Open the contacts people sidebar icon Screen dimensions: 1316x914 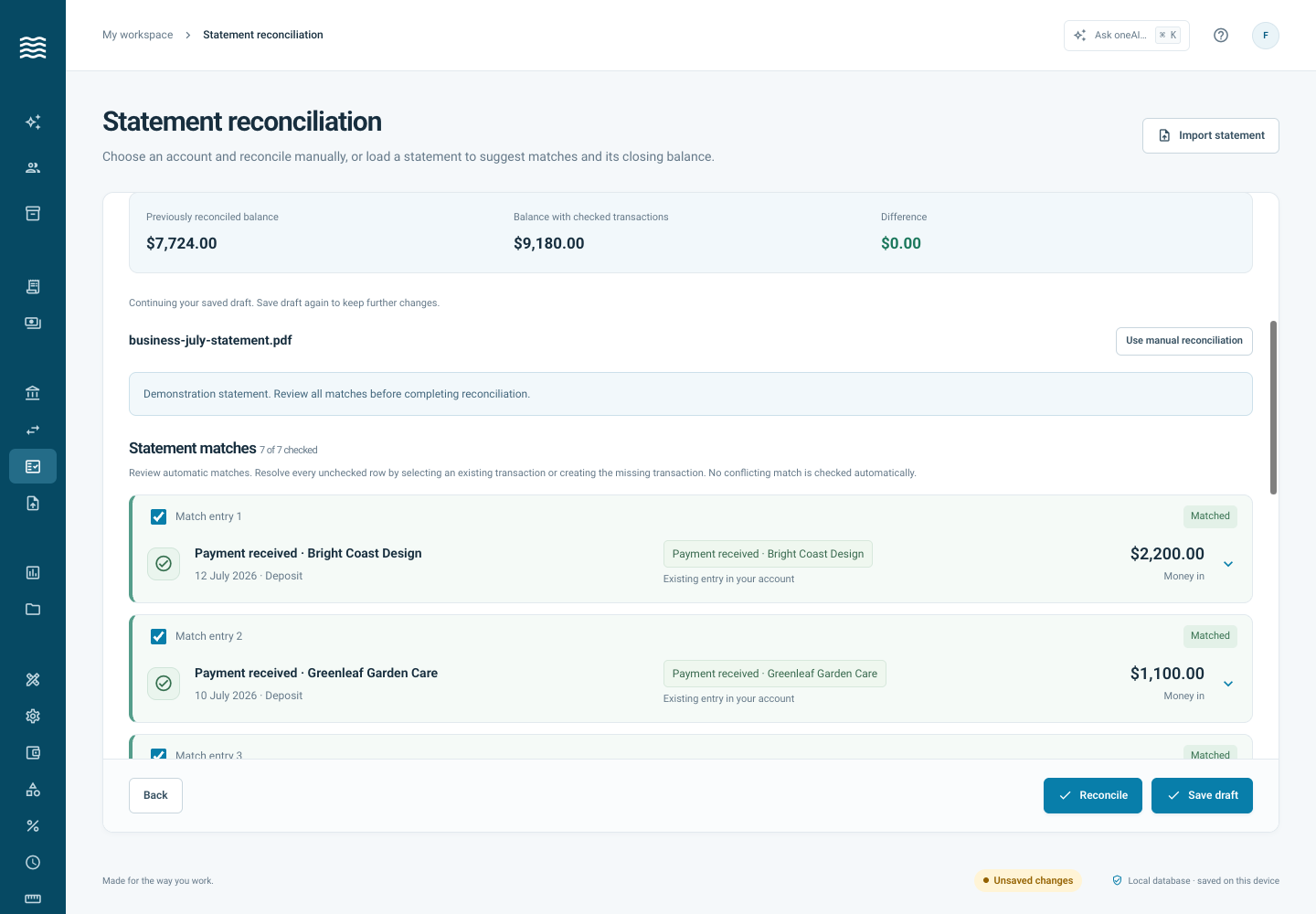(x=33, y=167)
